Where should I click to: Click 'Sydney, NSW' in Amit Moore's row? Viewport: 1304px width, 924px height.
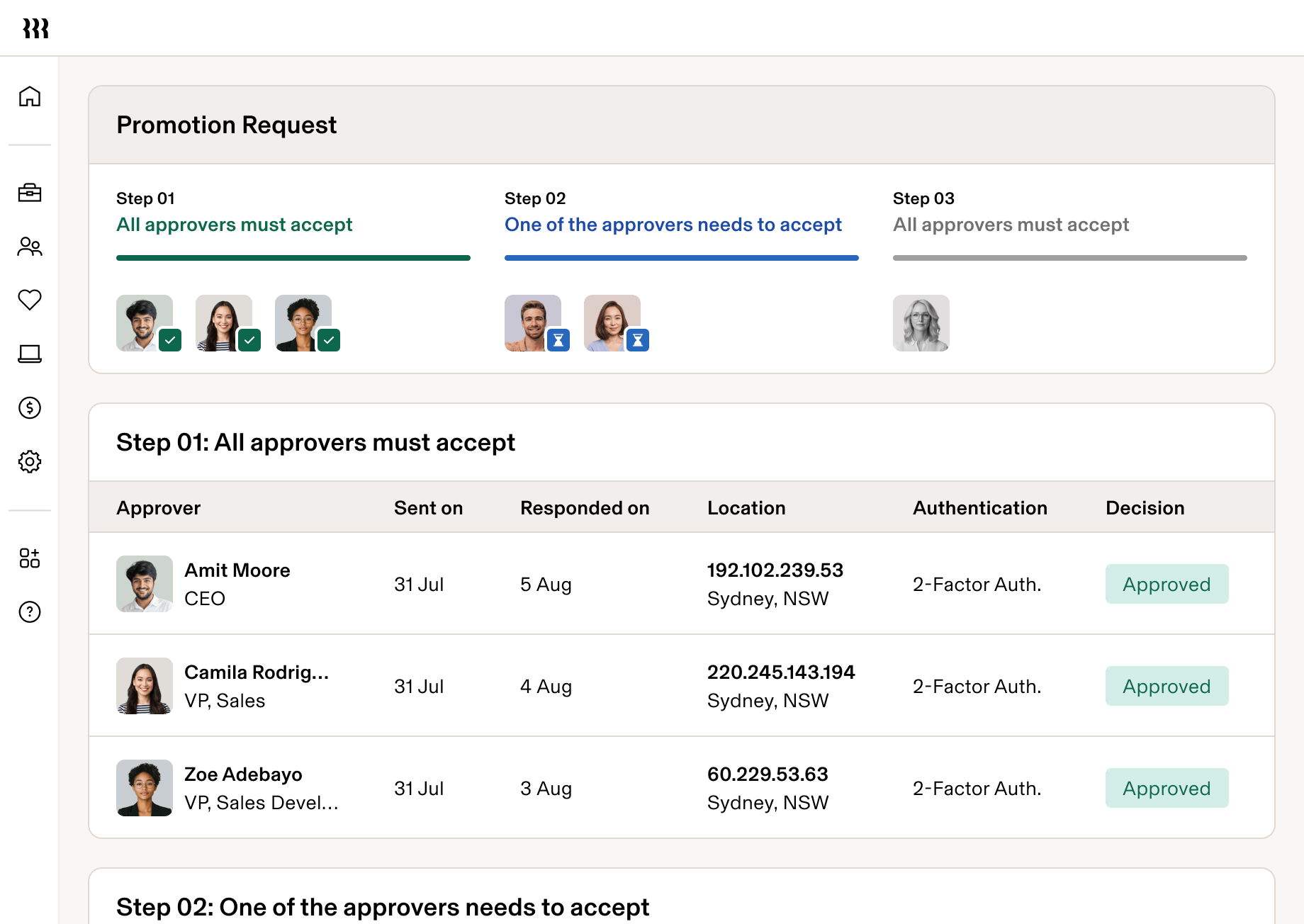coord(768,599)
